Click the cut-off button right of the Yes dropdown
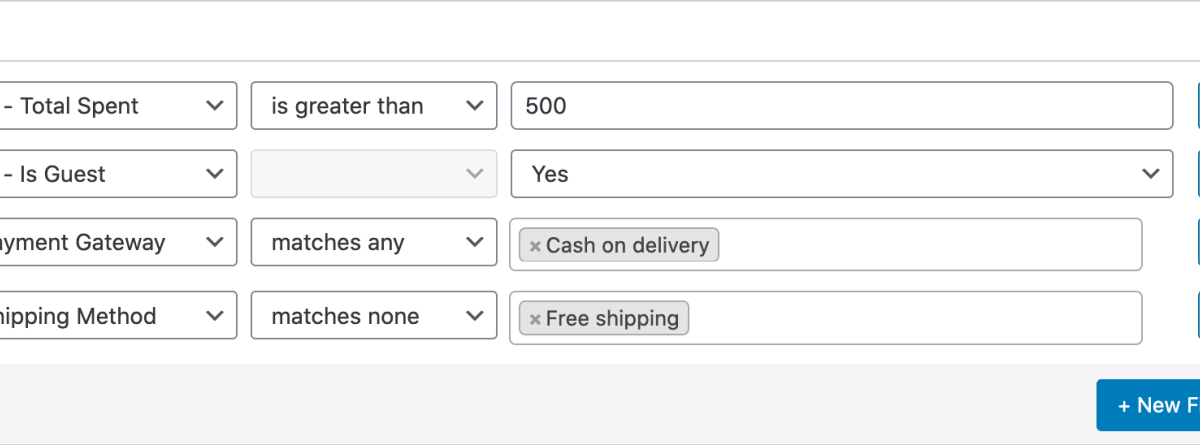The width and height of the screenshot is (1200, 445). pos(1197,174)
